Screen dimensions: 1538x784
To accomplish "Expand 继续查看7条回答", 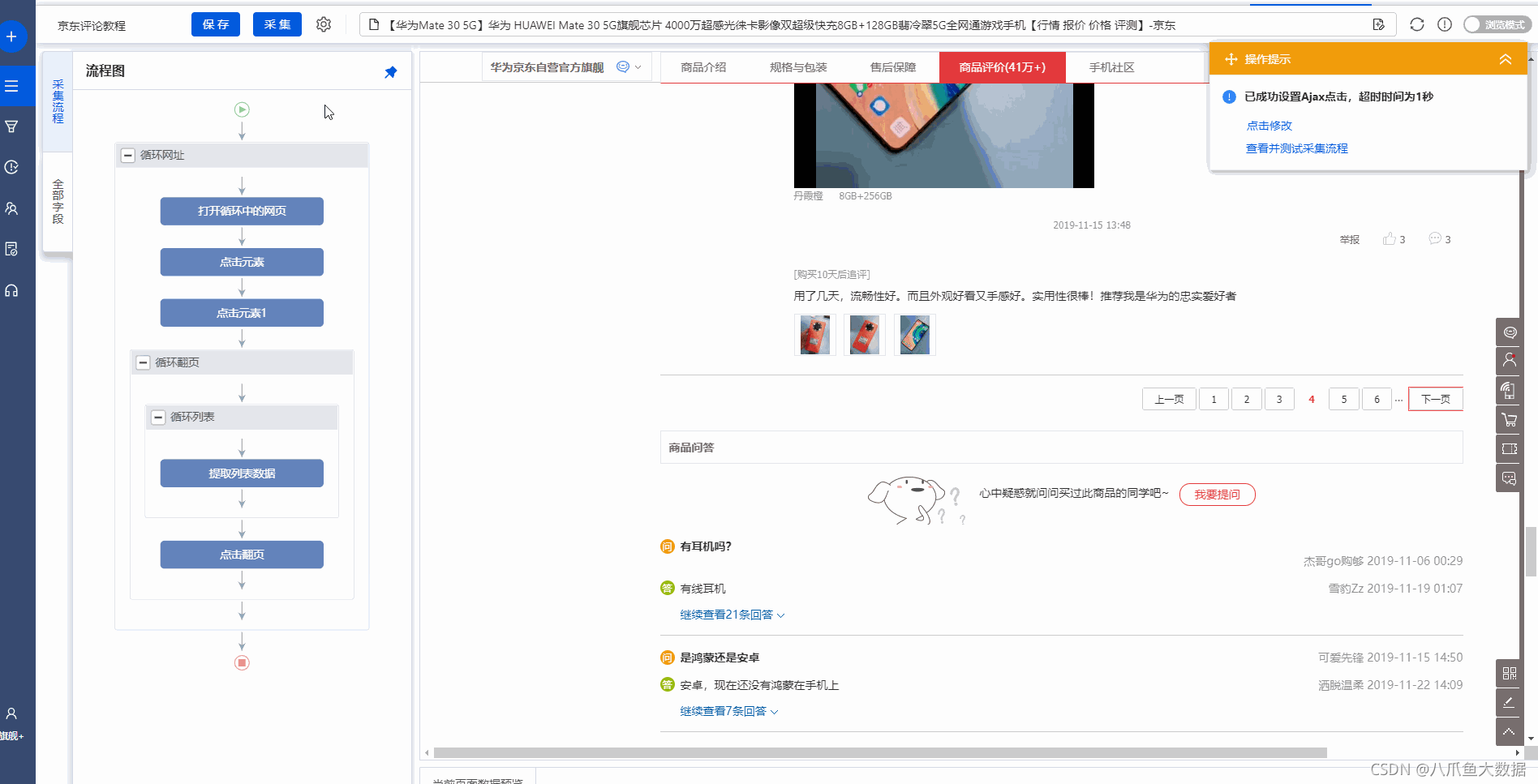I will [728, 711].
